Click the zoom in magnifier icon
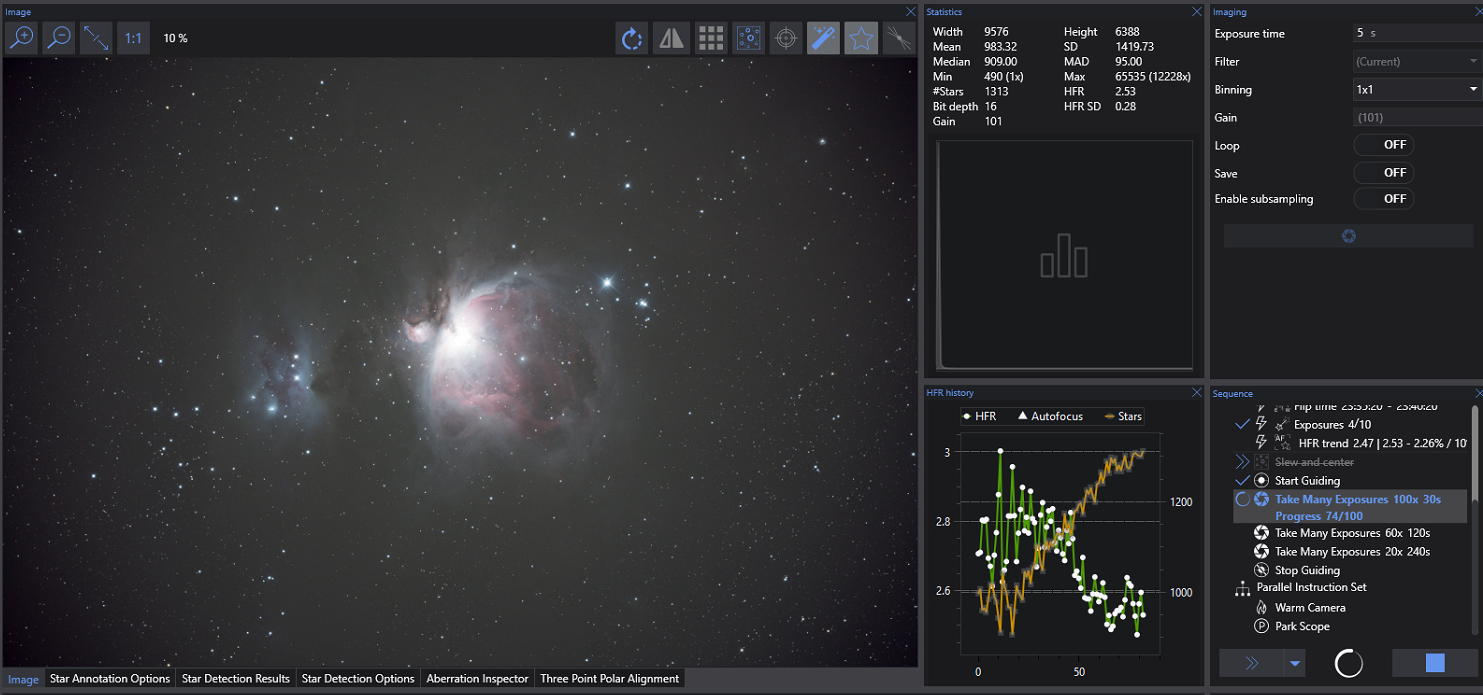 [21, 38]
